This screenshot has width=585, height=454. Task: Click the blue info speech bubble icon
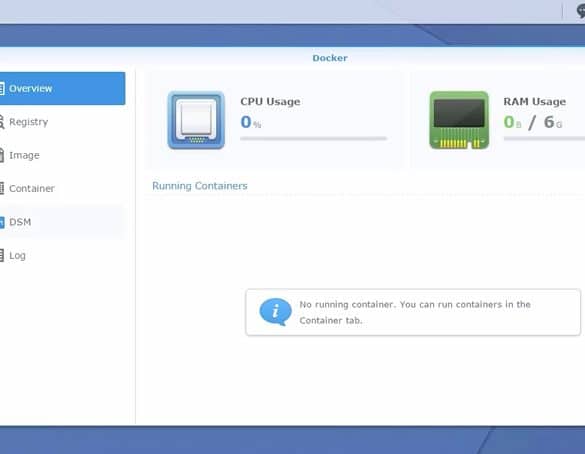point(275,312)
